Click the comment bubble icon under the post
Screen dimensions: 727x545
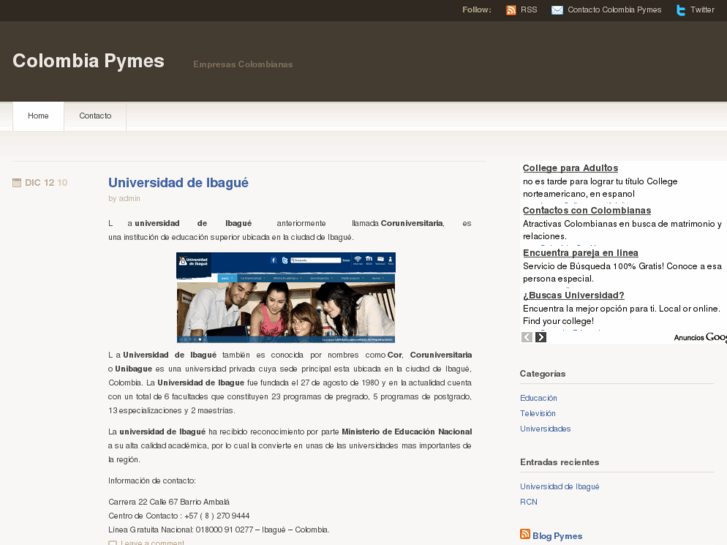(112, 543)
